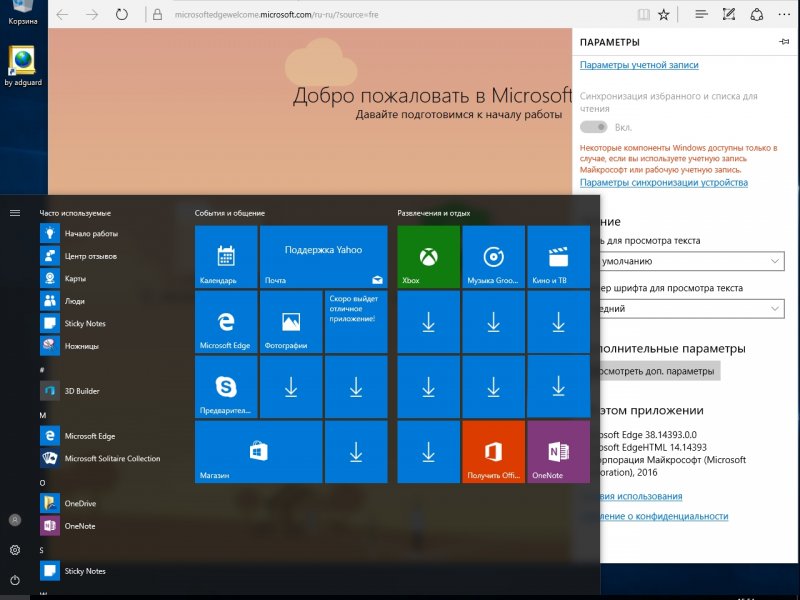The width and height of the screenshot is (800, 600).
Task: Open the Mail tile showing Yahoo support
Action: coord(323,257)
